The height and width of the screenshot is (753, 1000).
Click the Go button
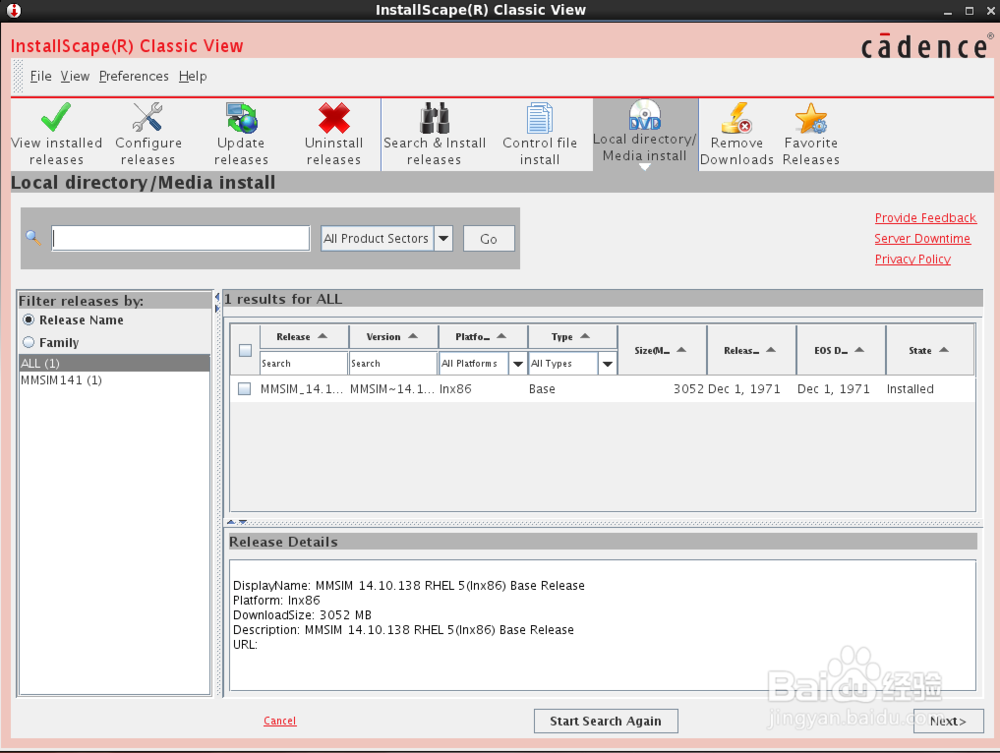(x=489, y=238)
